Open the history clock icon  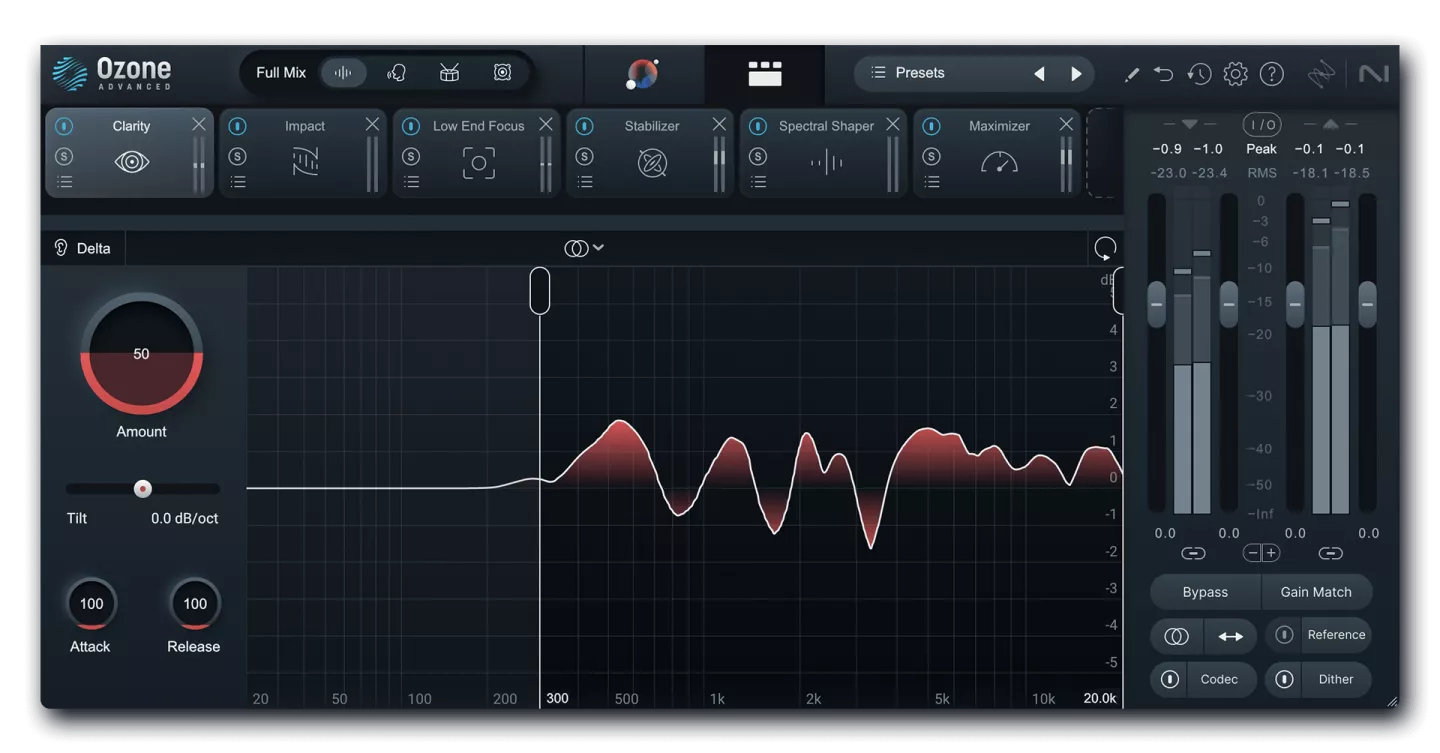point(1199,74)
